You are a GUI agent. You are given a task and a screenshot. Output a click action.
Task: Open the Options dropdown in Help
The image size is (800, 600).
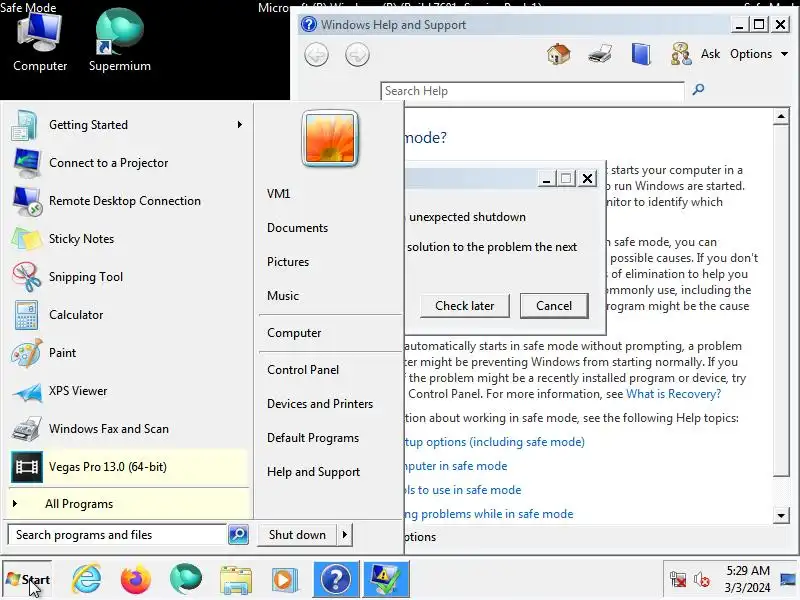[759, 54]
